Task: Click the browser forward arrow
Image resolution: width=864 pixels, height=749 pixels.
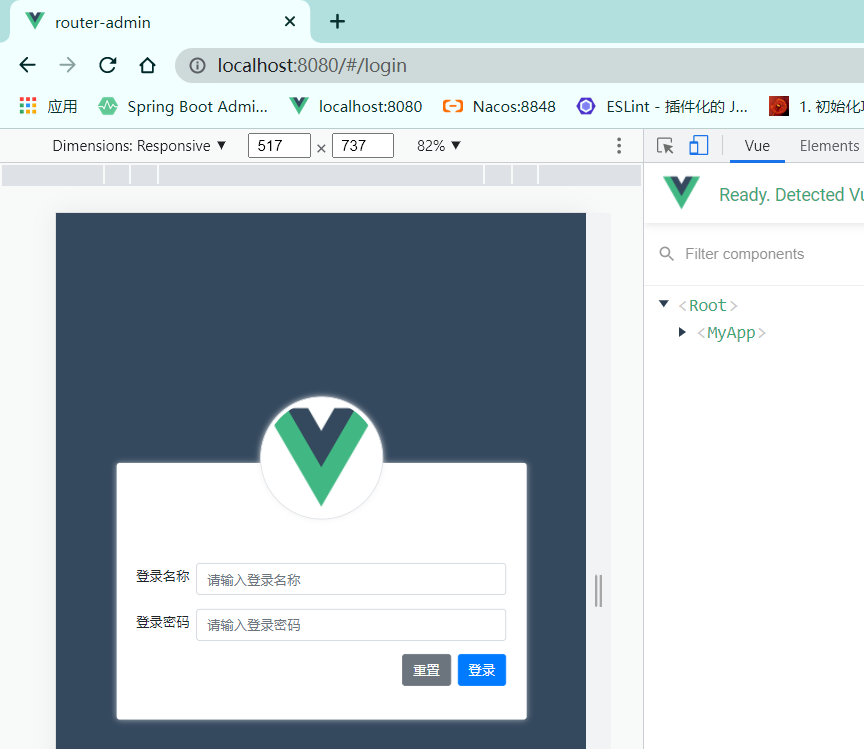Action: coord(67,65)
